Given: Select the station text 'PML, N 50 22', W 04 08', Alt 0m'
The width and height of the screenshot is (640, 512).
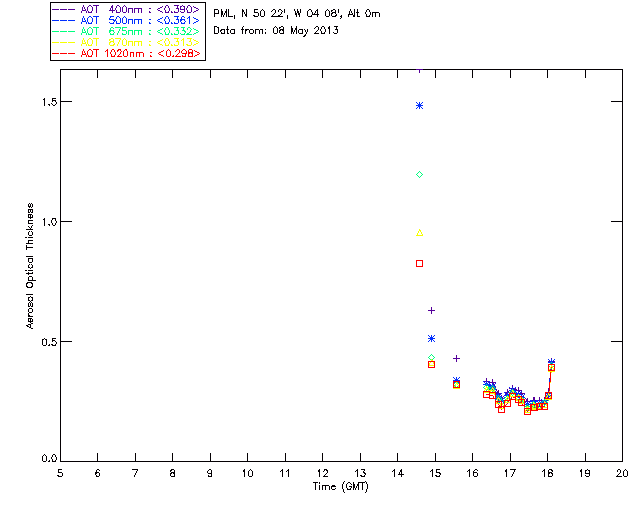Looking at the screenshot, I should pos(297,14).
